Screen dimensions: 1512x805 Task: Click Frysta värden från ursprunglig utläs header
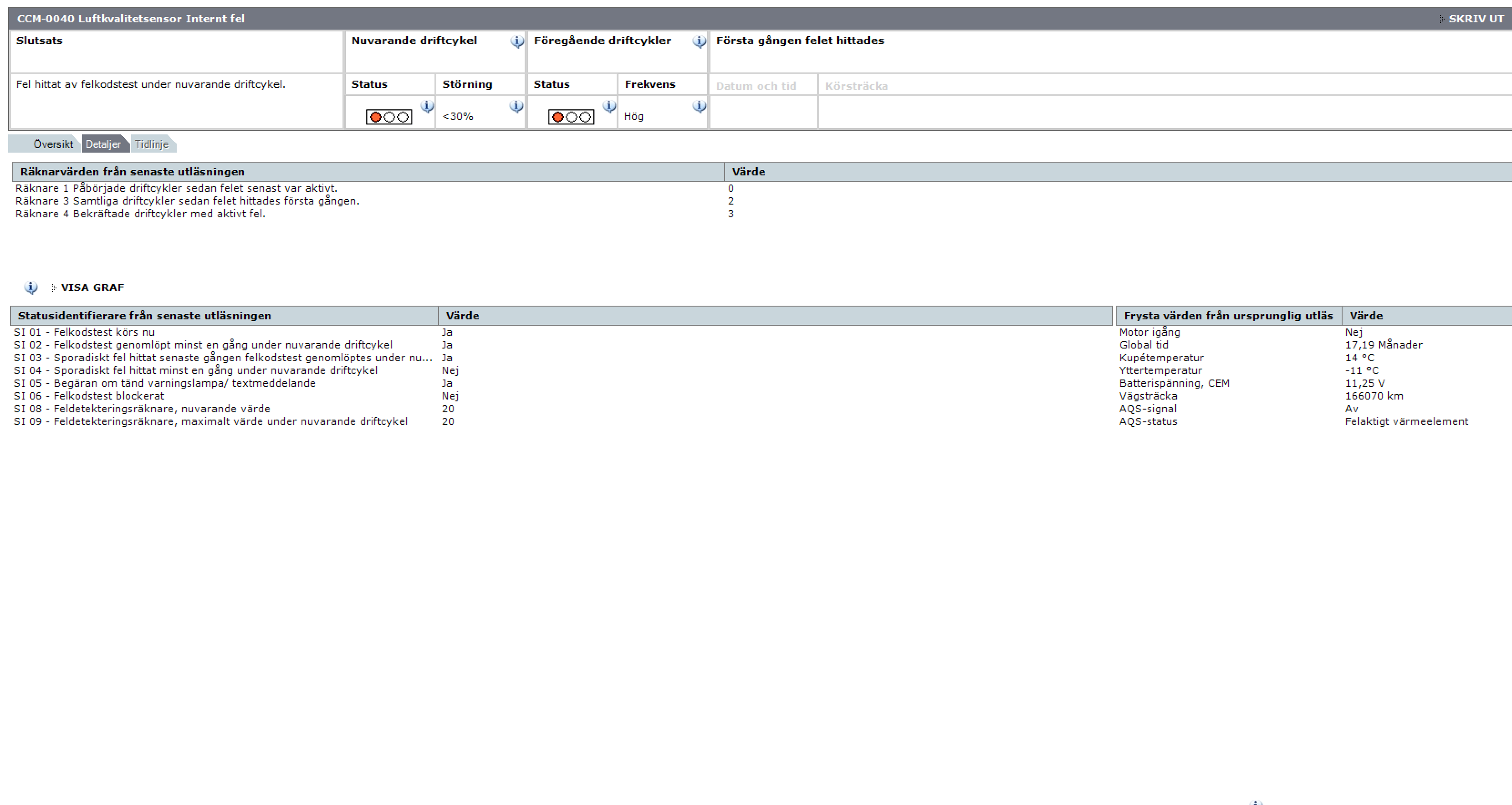[x=1228, y=316]
